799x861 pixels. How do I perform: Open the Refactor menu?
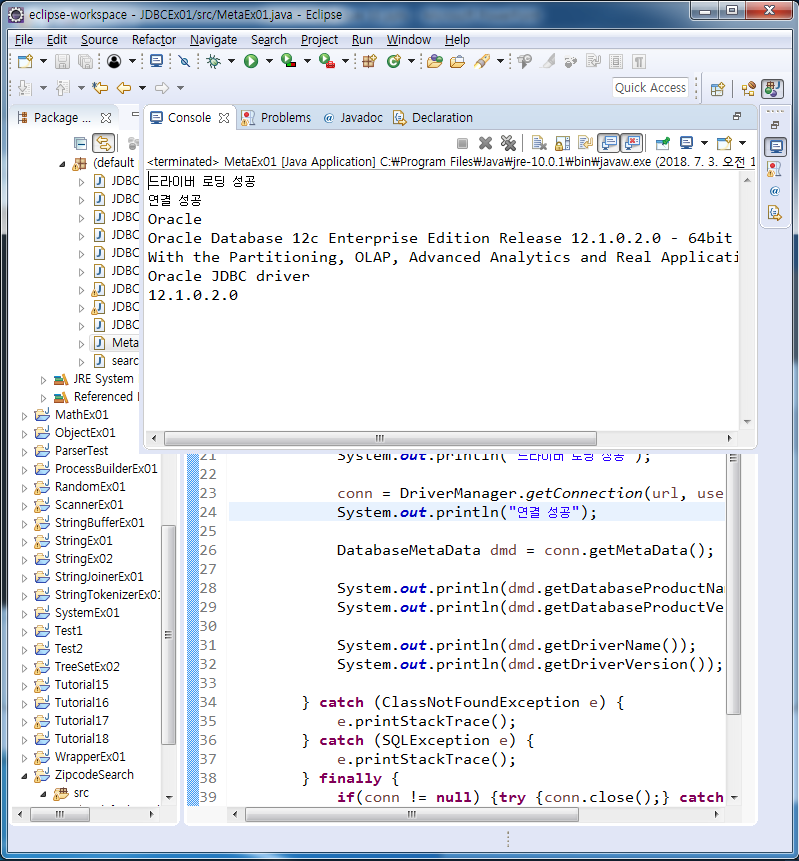pos(154,40)
